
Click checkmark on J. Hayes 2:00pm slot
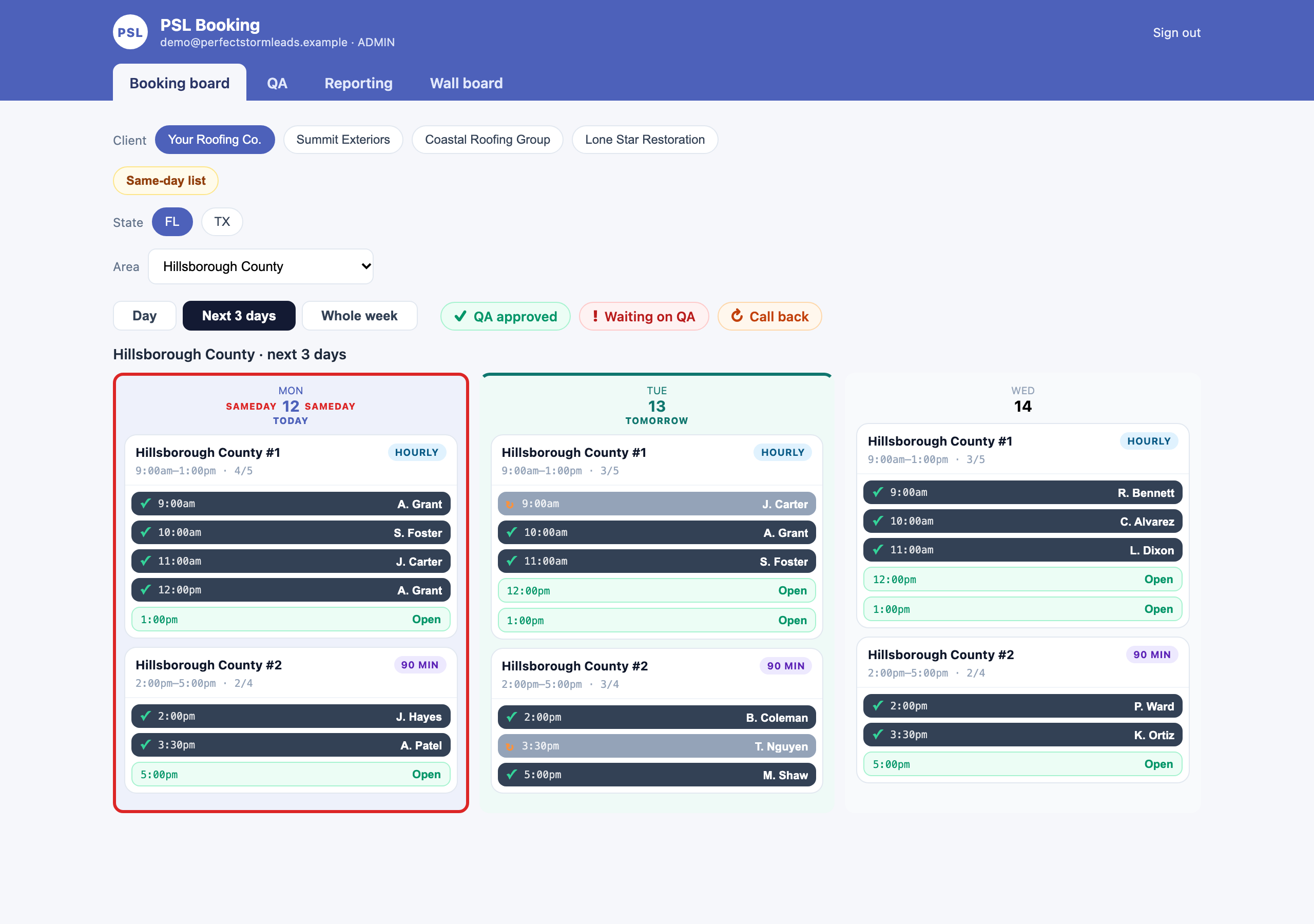[x=146, y=716]
